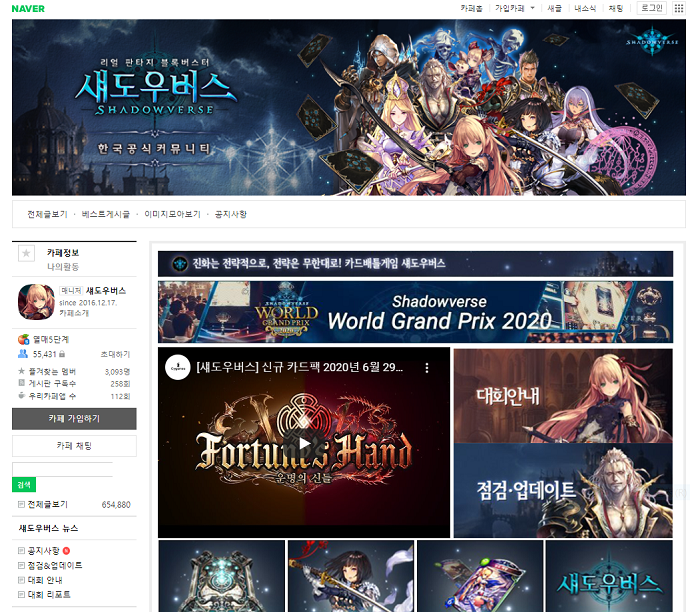Click the green 검색 button
The height and width of the screenshot is (612, 690).
24,485
